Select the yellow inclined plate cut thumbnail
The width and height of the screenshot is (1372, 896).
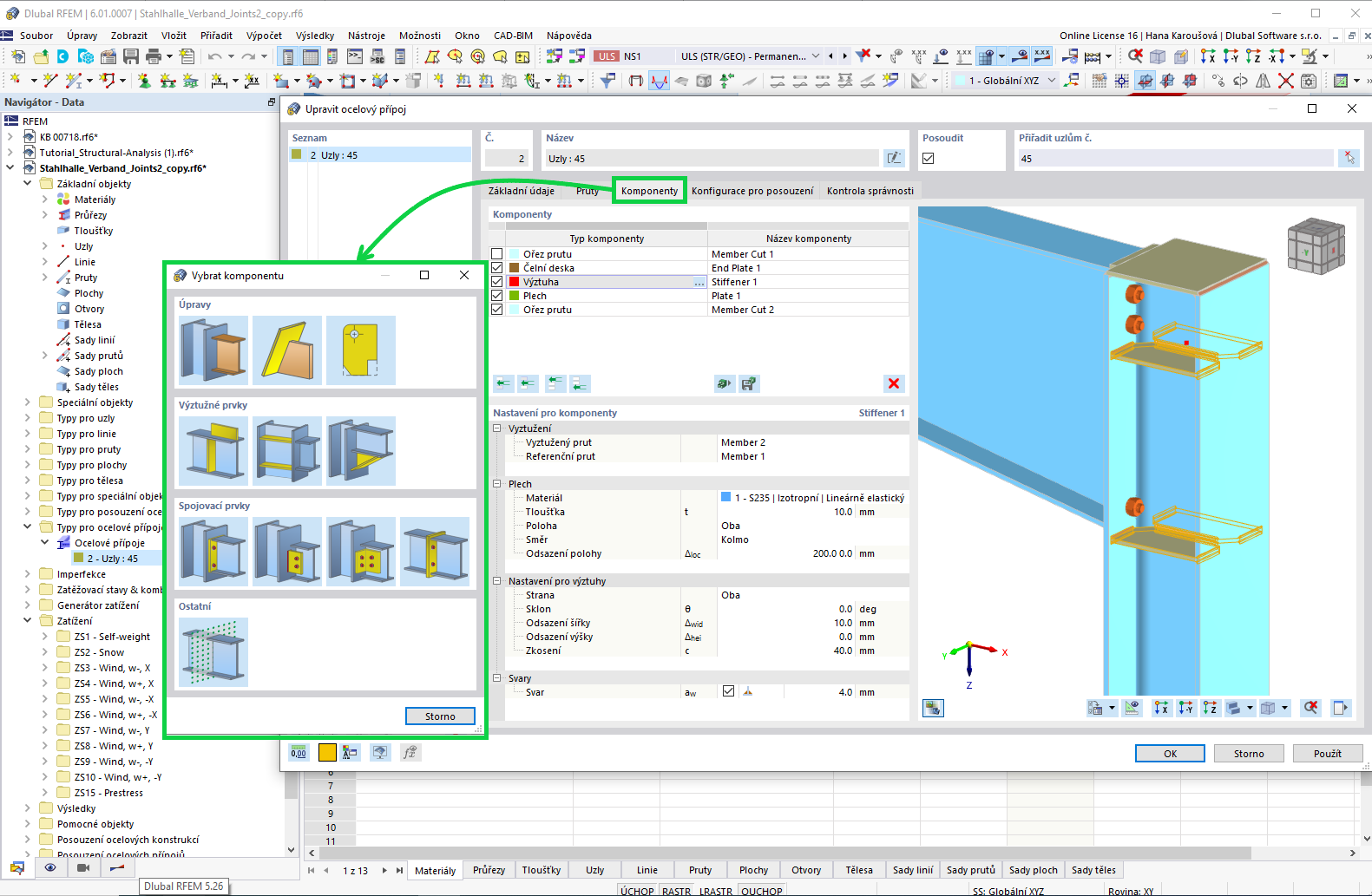287,350
